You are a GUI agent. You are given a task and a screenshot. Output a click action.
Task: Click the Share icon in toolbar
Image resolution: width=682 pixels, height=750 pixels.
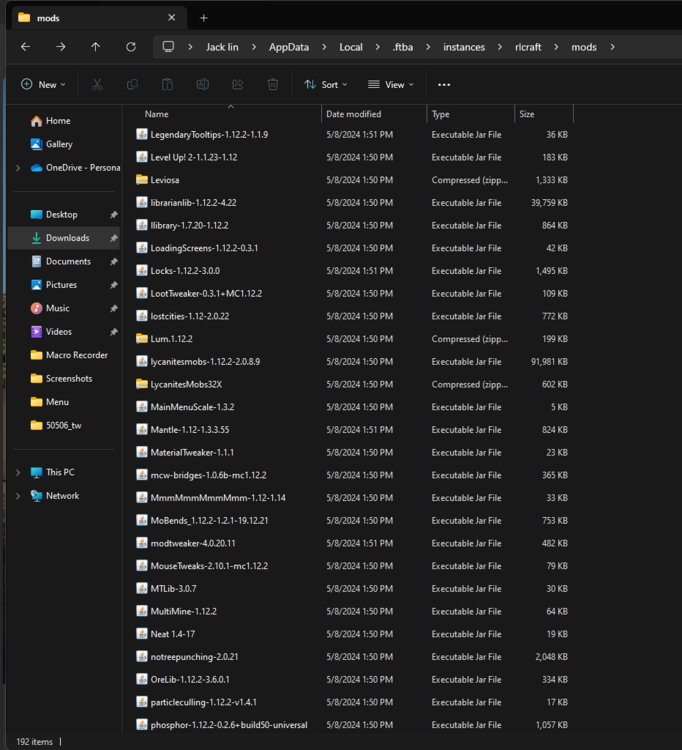pos(237,85)
